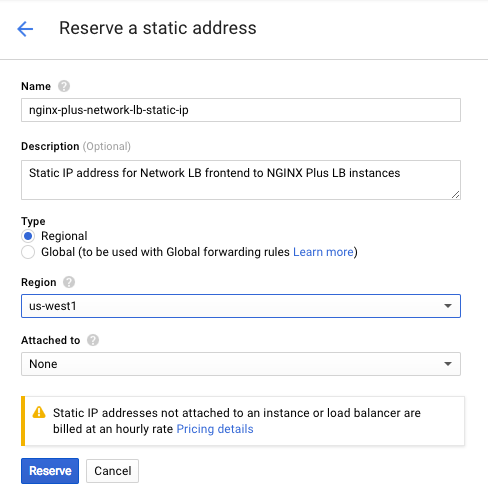Open the help icon beside Region
This screenshot has width=488, height=496.
click(69, 282)
